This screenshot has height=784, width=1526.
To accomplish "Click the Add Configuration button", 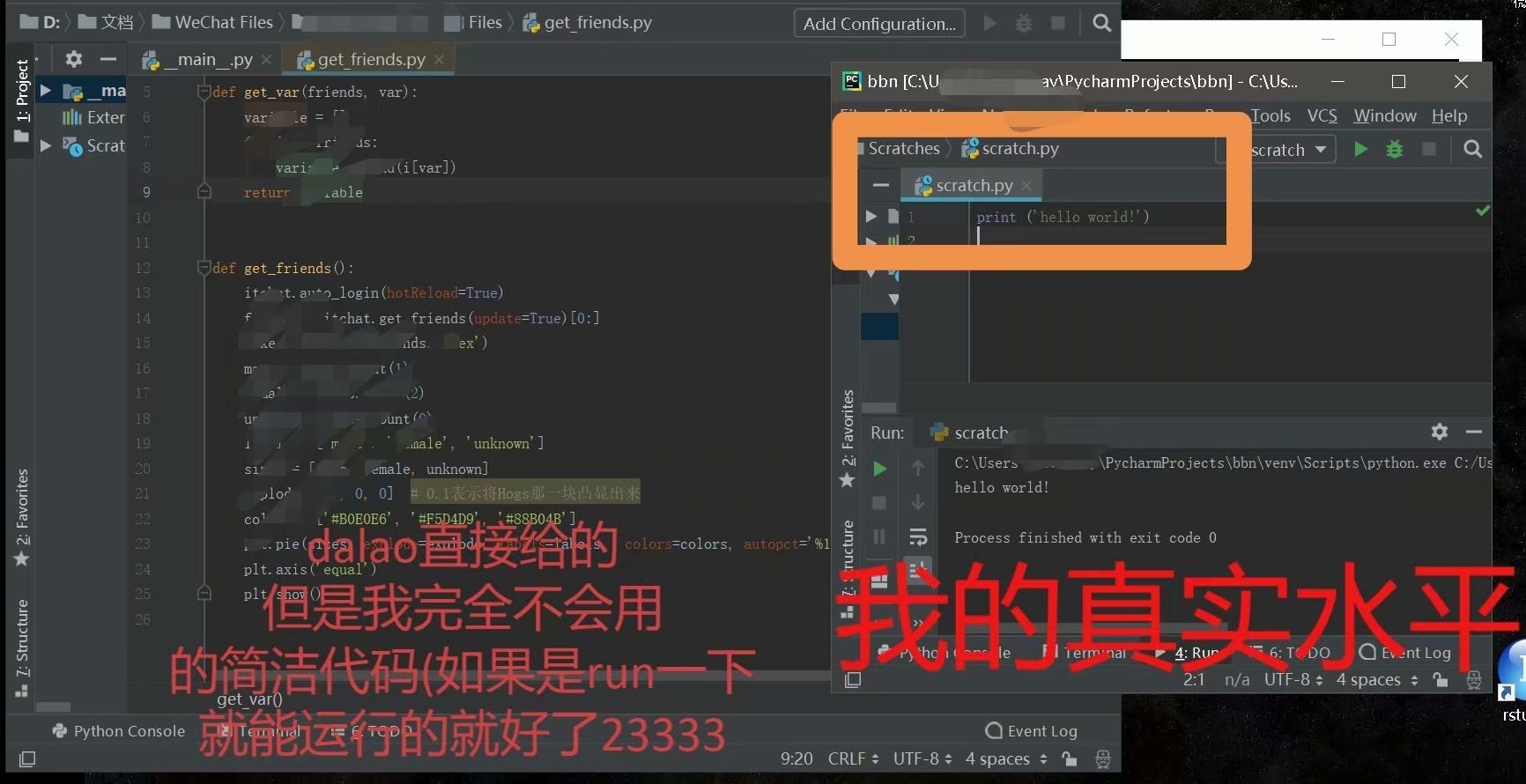I will (879, 24).
